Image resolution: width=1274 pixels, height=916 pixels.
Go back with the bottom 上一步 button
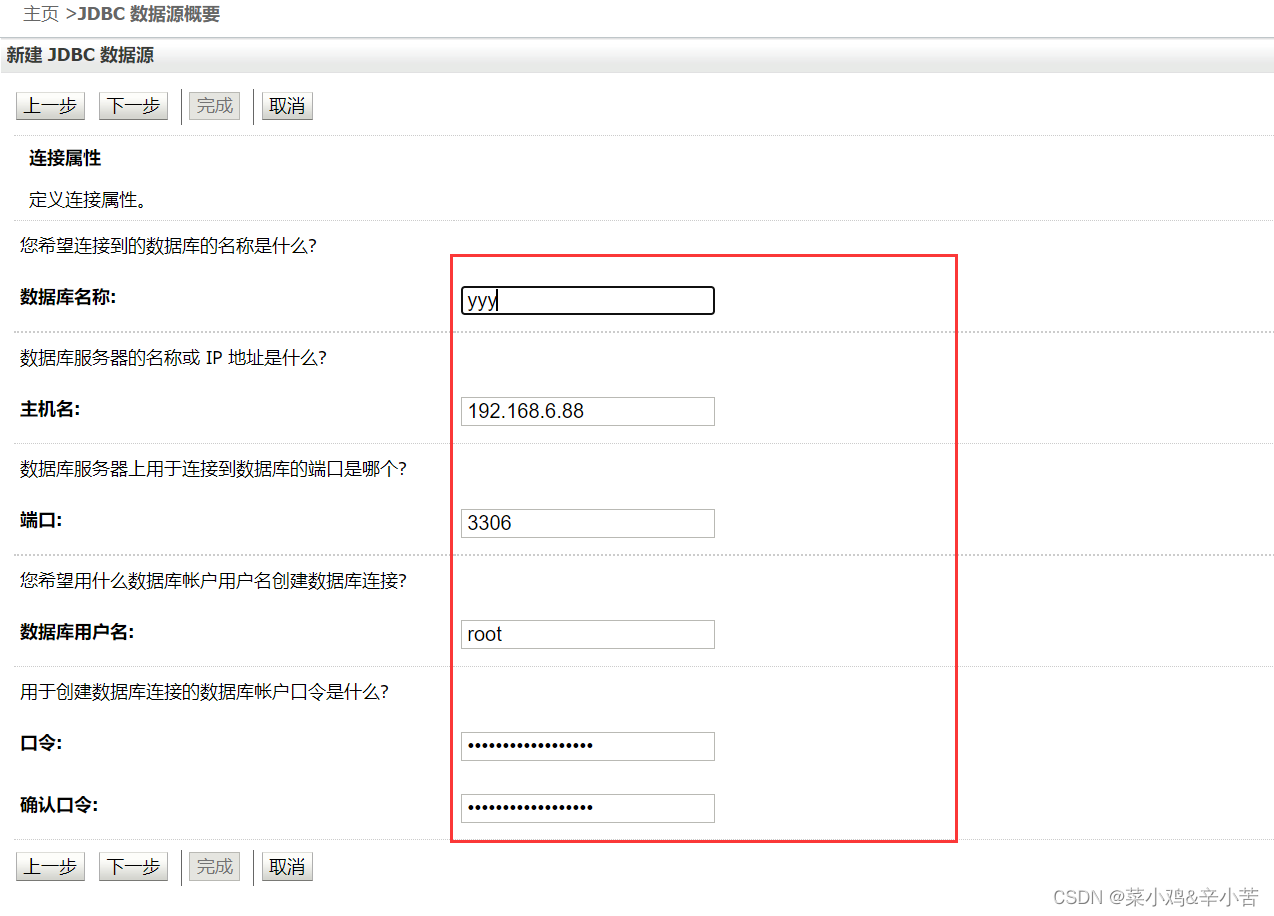coord(50,866)
